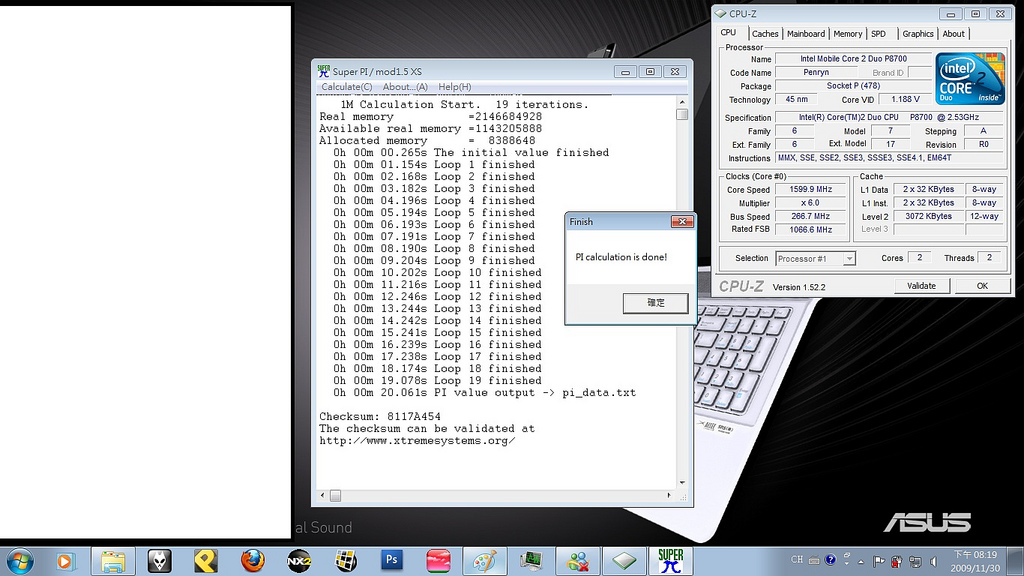Click the Validate button in CPU-Z
The image size is (1024, 576).
pos(921,286)
